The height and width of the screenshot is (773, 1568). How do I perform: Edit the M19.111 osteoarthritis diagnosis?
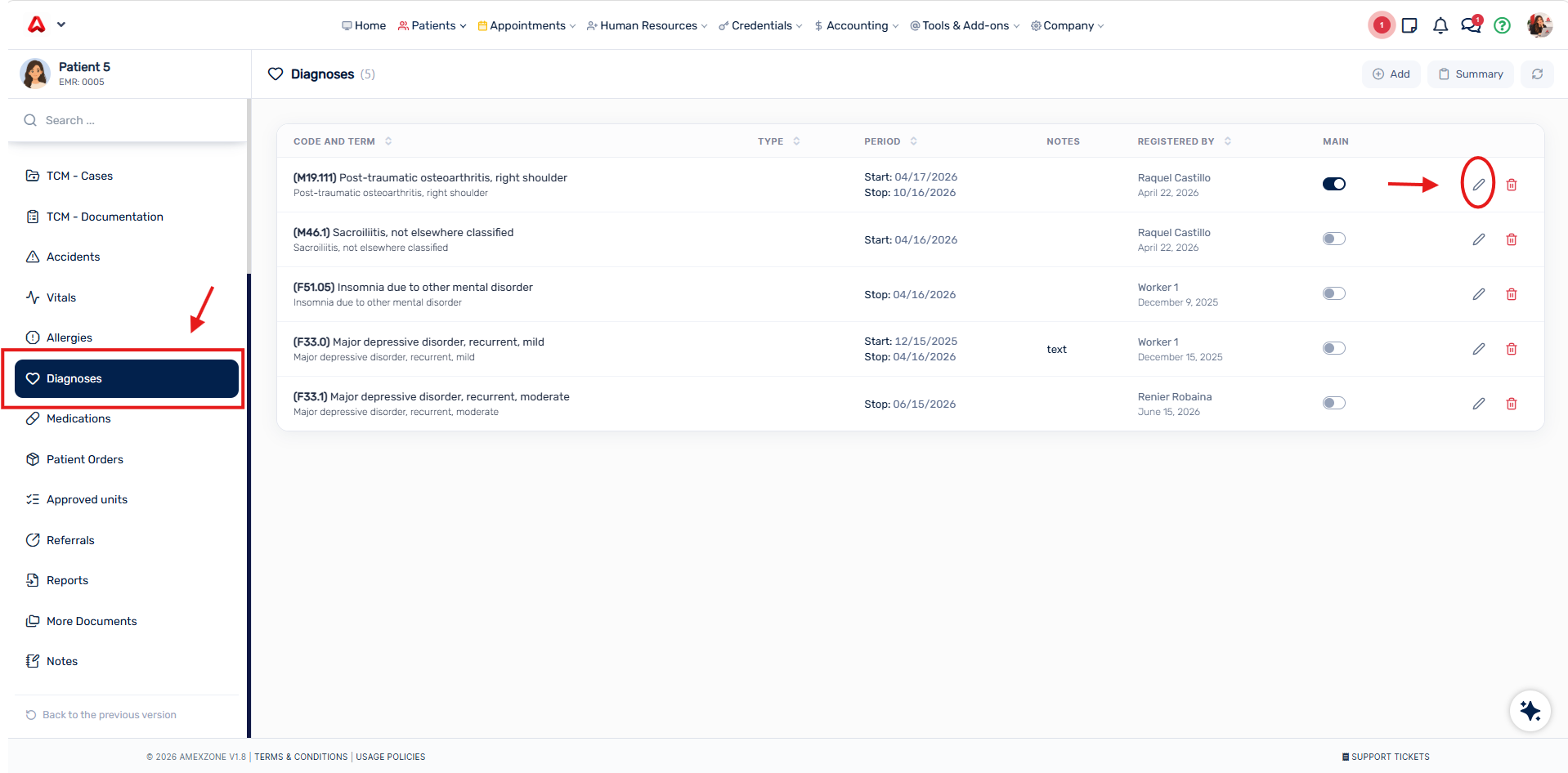1478,185
